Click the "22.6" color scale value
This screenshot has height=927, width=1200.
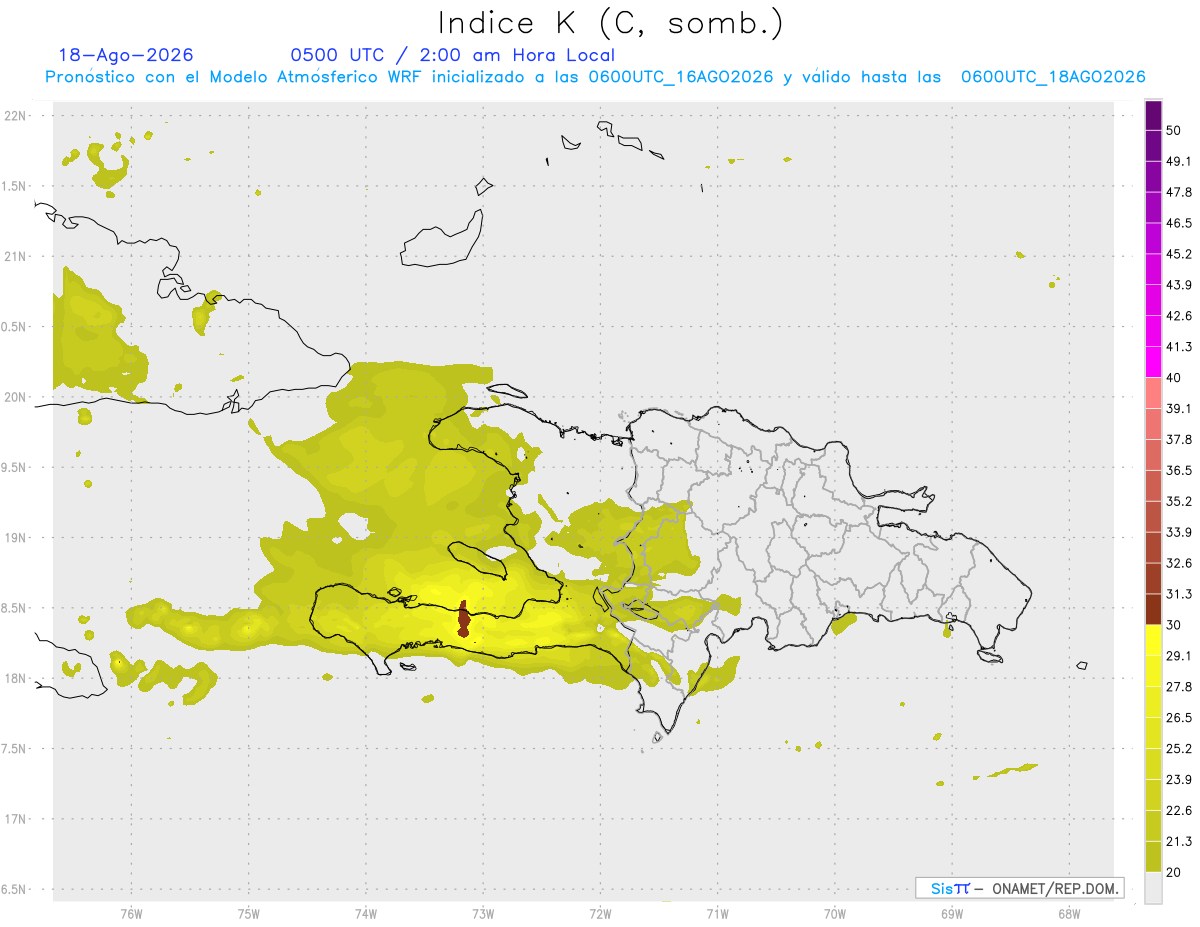tap(1179, 811)
